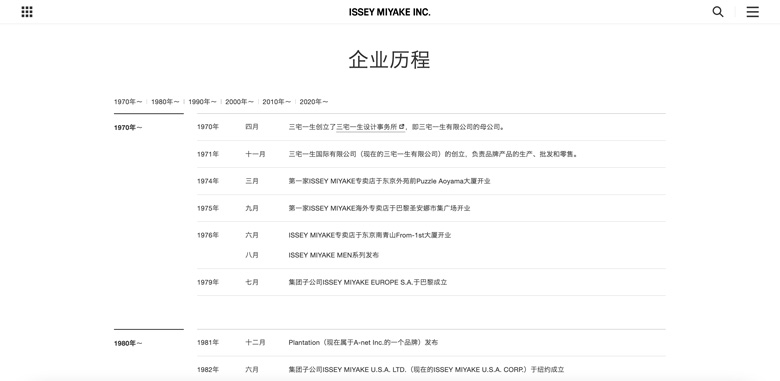Jump to the 1990年～ anchor tab

click(x=202, y=102)
